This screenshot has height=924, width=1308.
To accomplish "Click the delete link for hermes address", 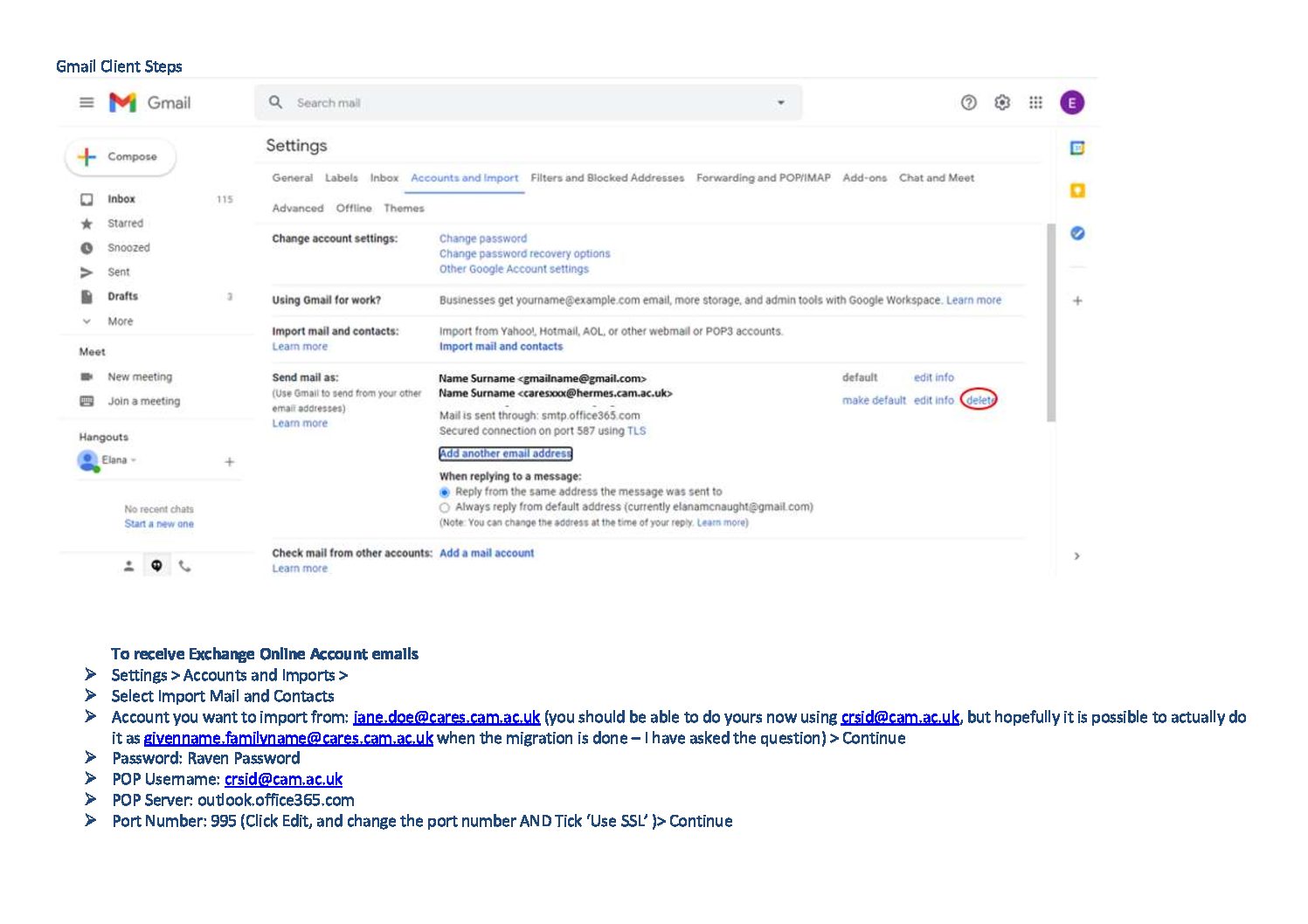I will (979, 400).
